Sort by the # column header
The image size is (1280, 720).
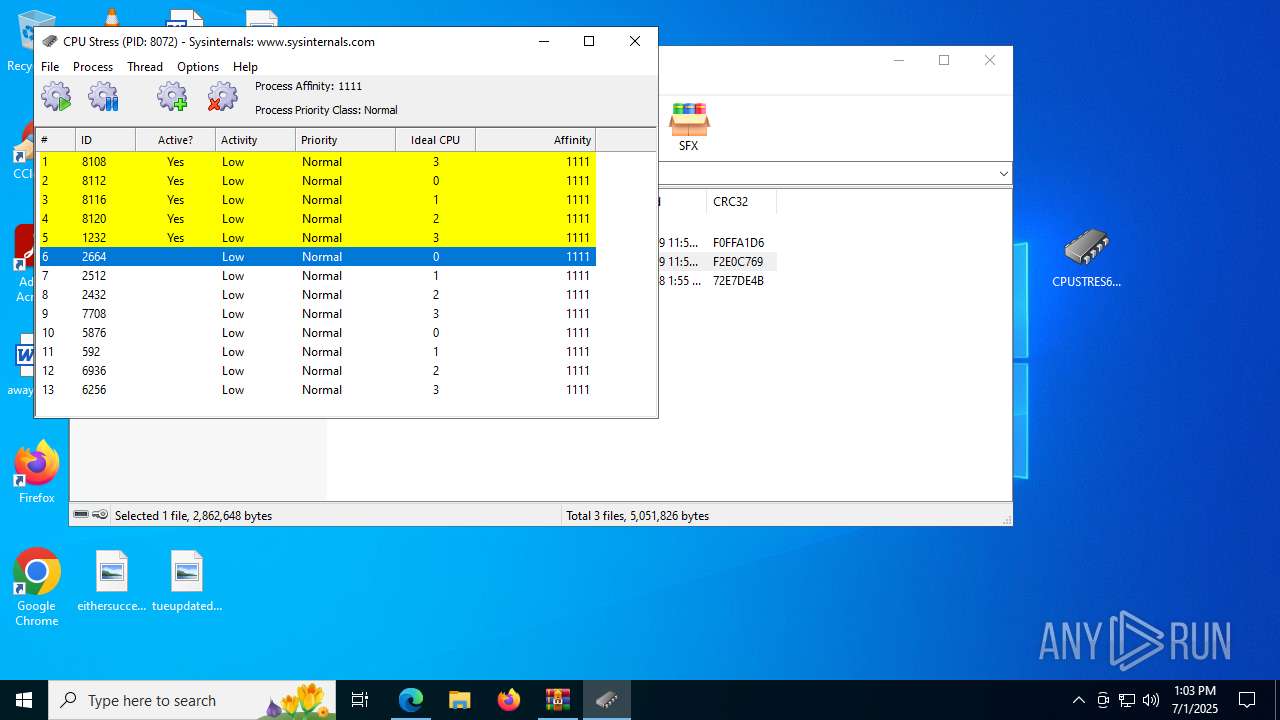click(x=55, y=140)
